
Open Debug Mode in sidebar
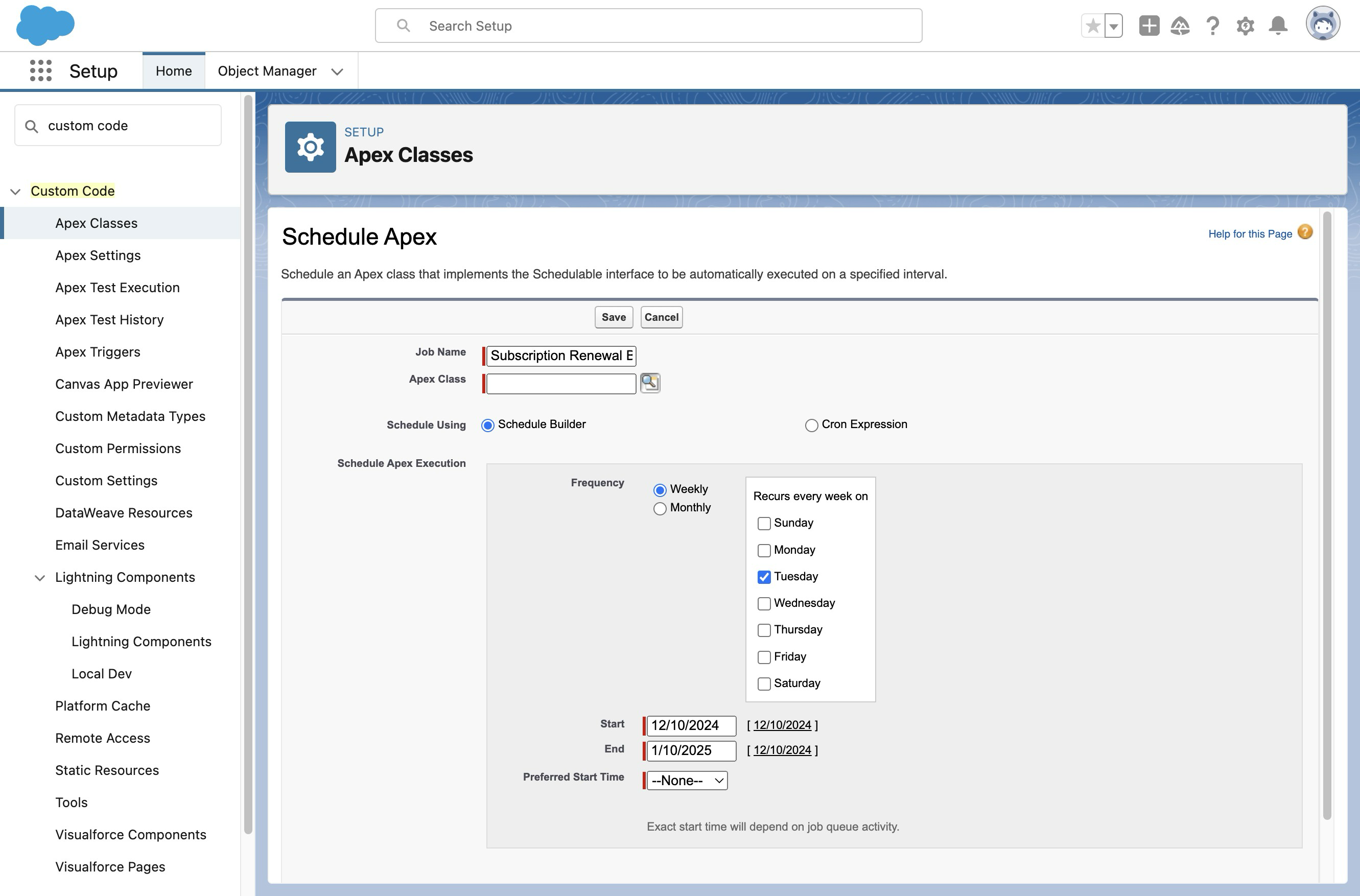(x=111, y=609)
